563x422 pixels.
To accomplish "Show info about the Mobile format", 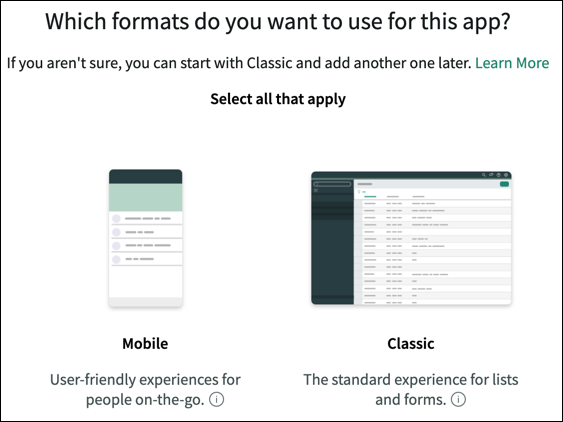I will pos(217,399).
